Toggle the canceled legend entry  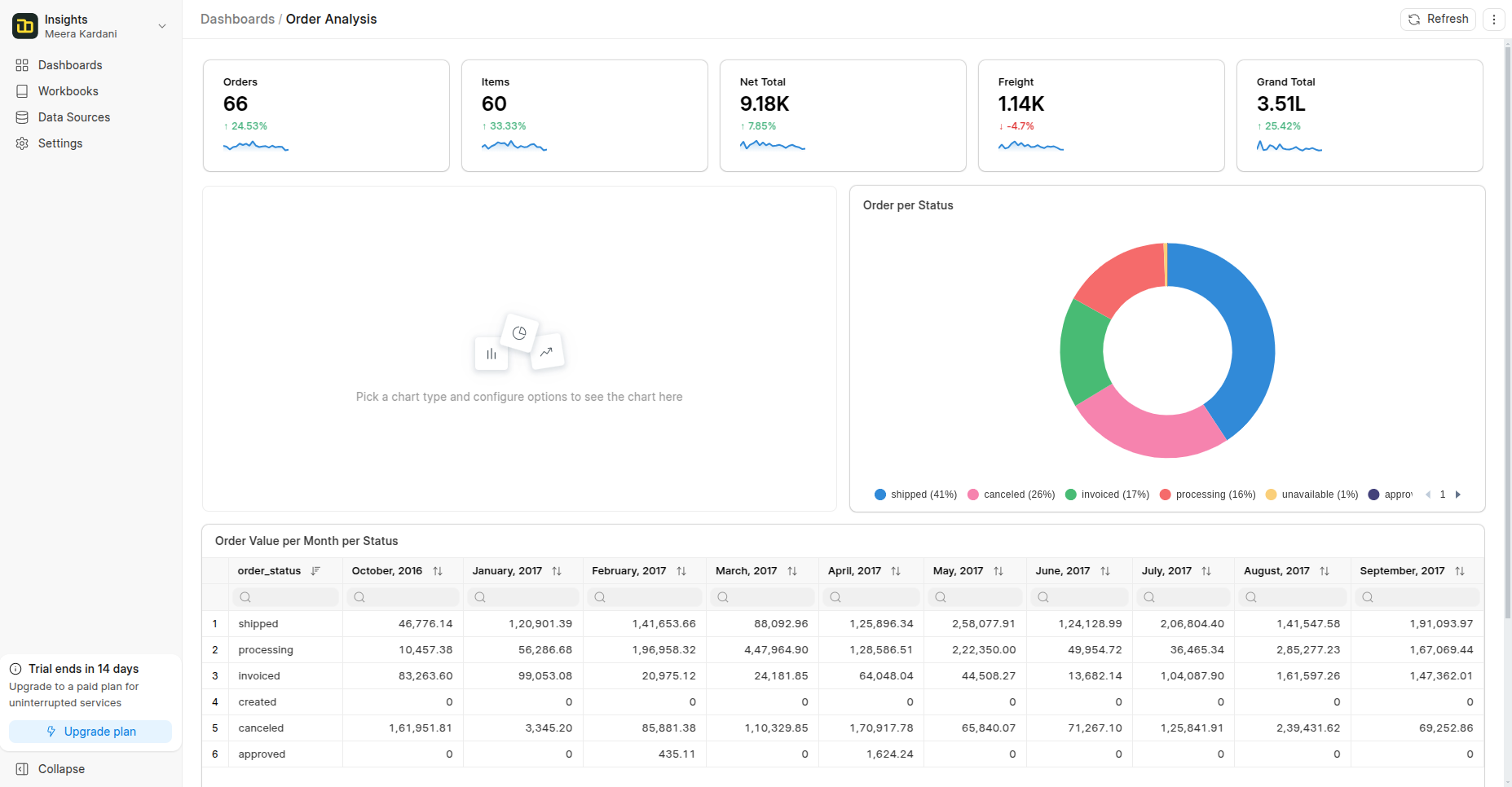pos(1011,495)
